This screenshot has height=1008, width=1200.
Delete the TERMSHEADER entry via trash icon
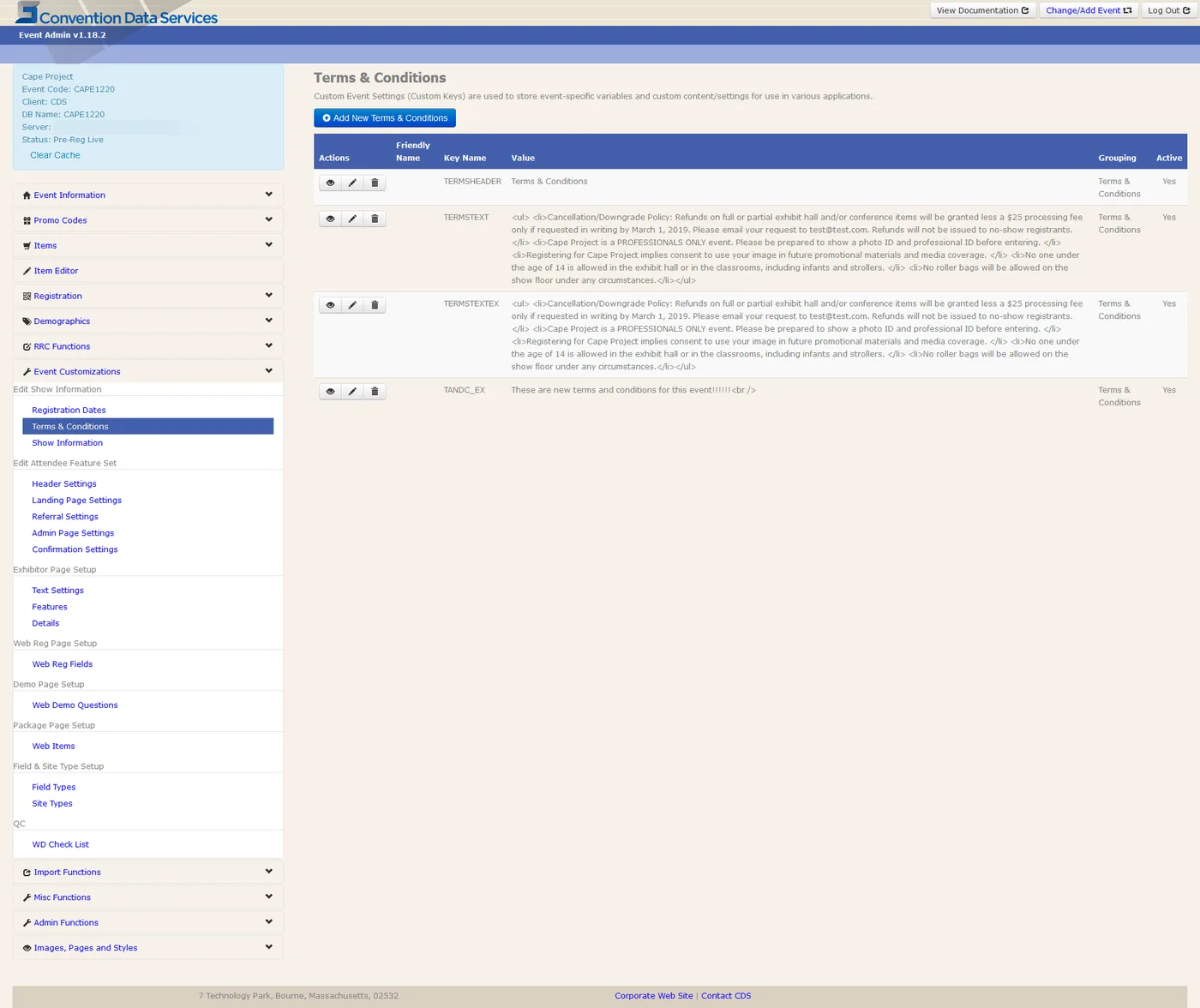pyautogui.click(x=375, y=183)
